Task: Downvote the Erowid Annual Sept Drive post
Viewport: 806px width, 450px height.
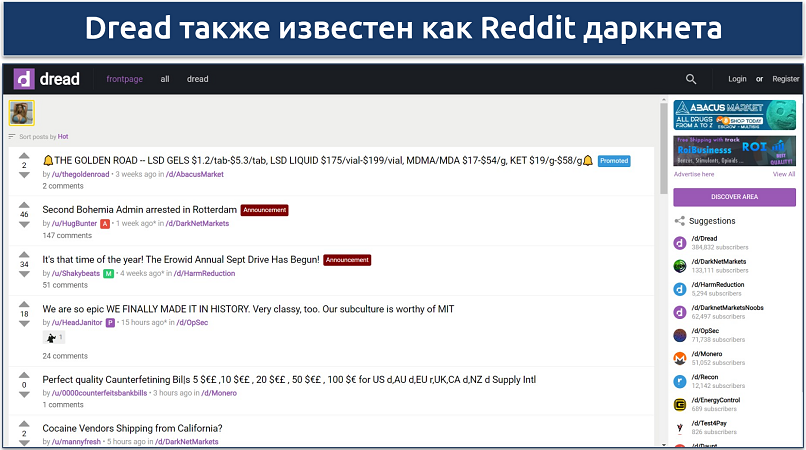Action: coord(24,275)
